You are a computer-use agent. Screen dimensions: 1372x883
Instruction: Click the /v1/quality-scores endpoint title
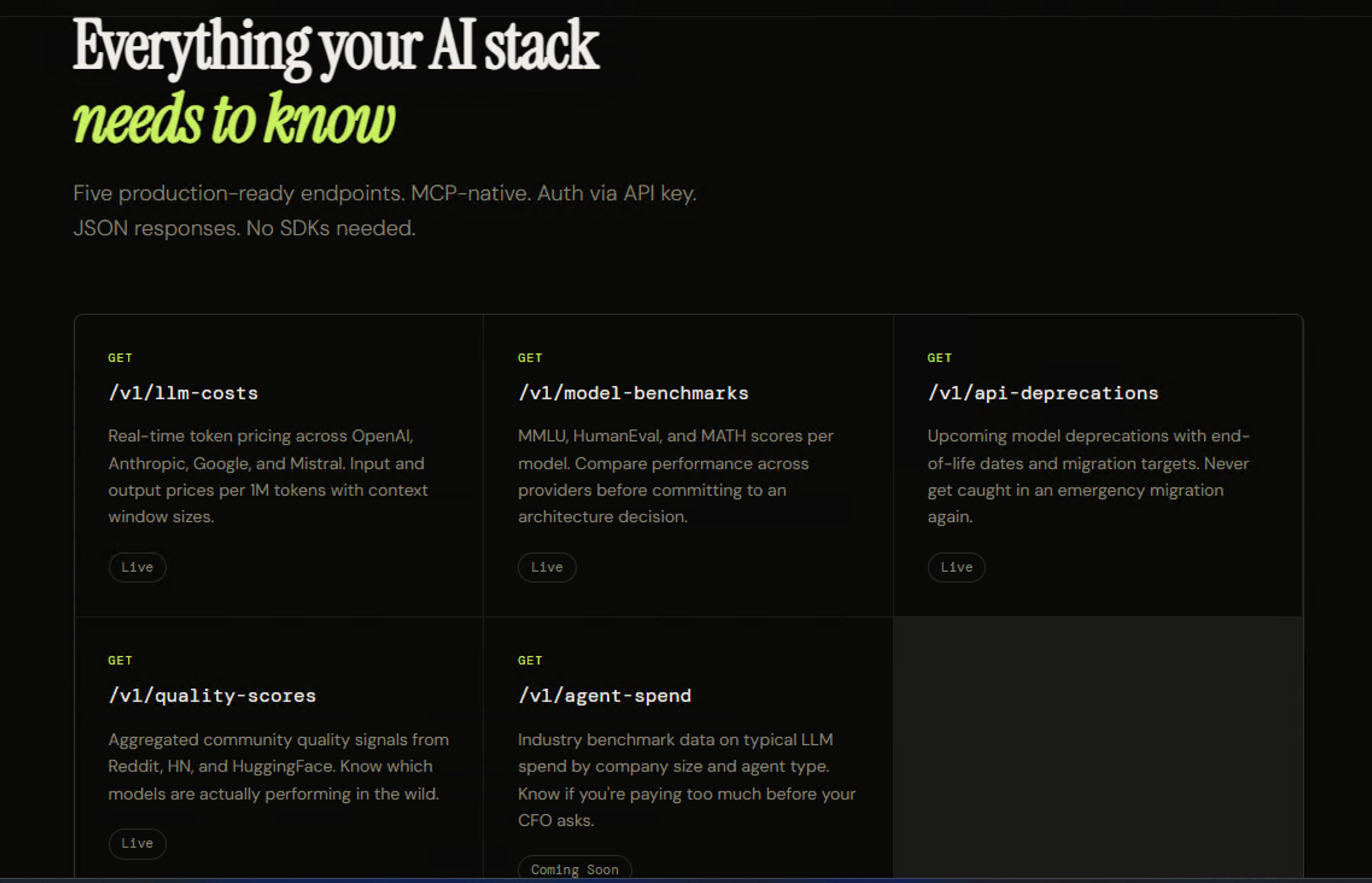pyautogui.click(x=212, y=696)
